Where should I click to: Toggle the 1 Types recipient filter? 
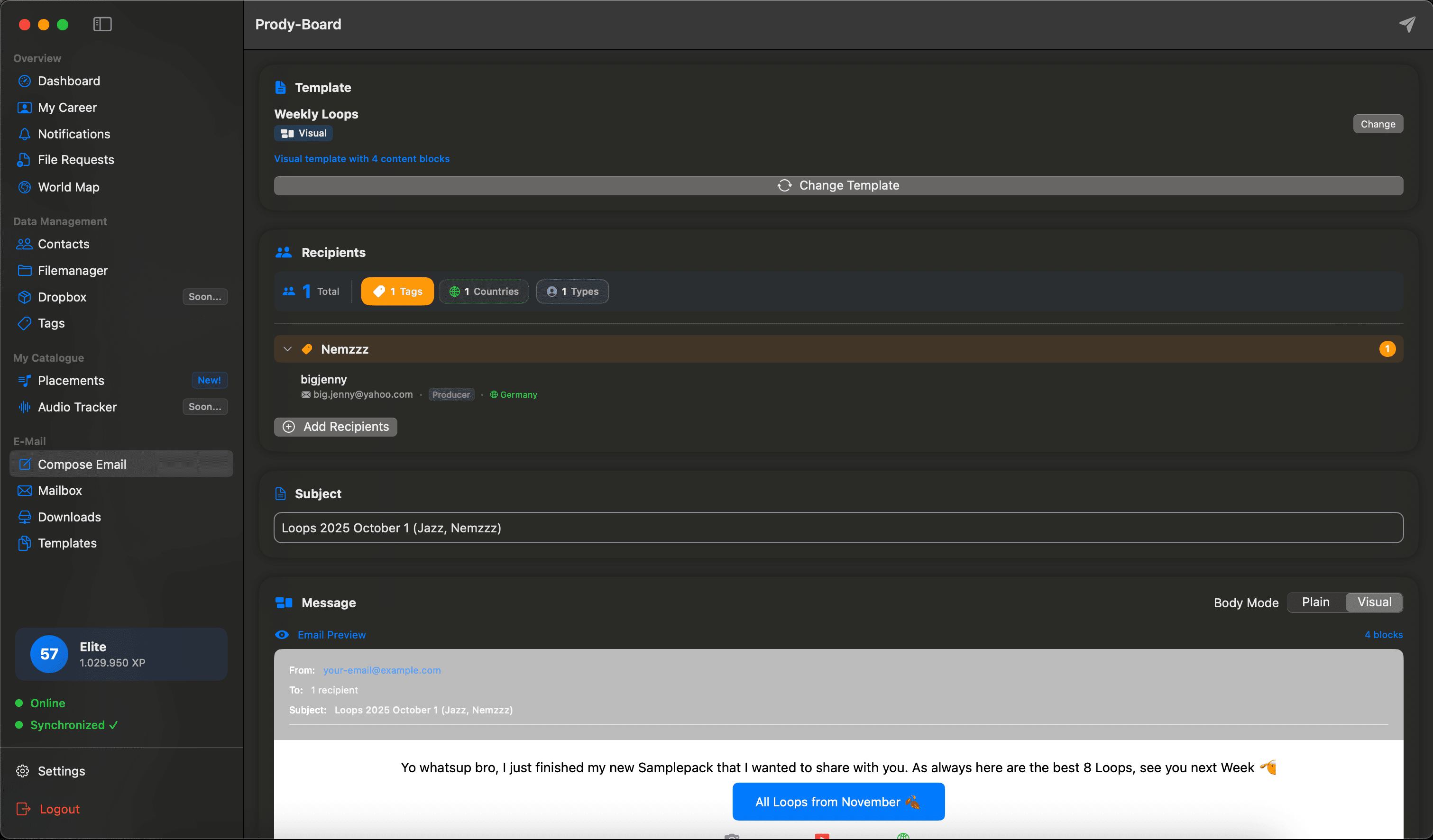[572, 291]
